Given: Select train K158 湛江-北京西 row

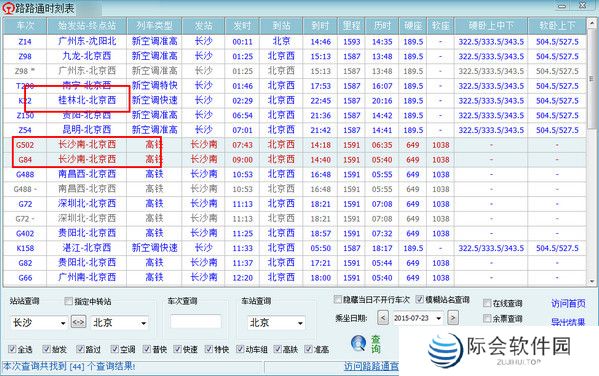Looking at the screenshot, I should (294, 248).
